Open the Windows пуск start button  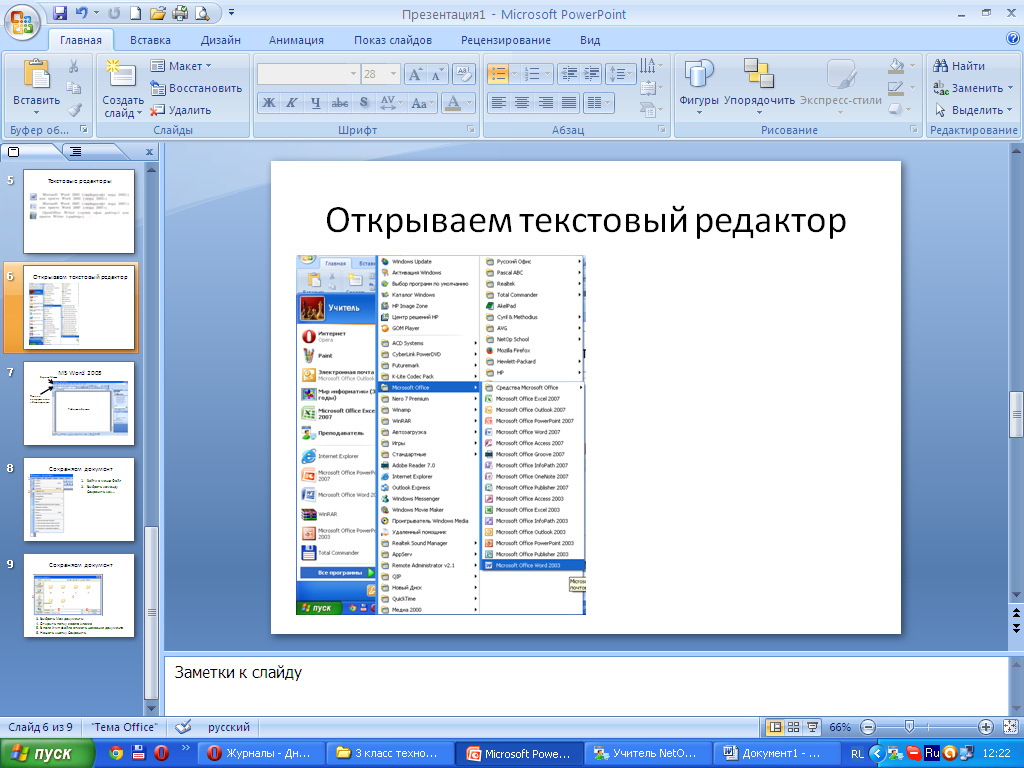(47, 753)
